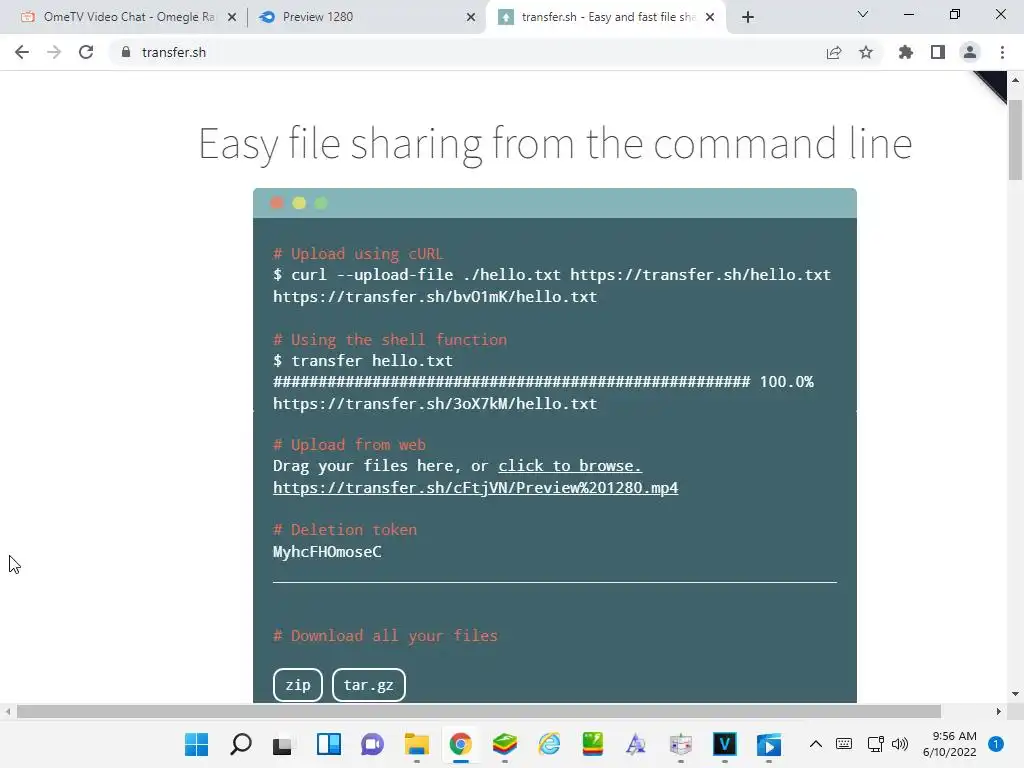
Task: Open BlueStacks from the taskbar
Action: [504, 744]
